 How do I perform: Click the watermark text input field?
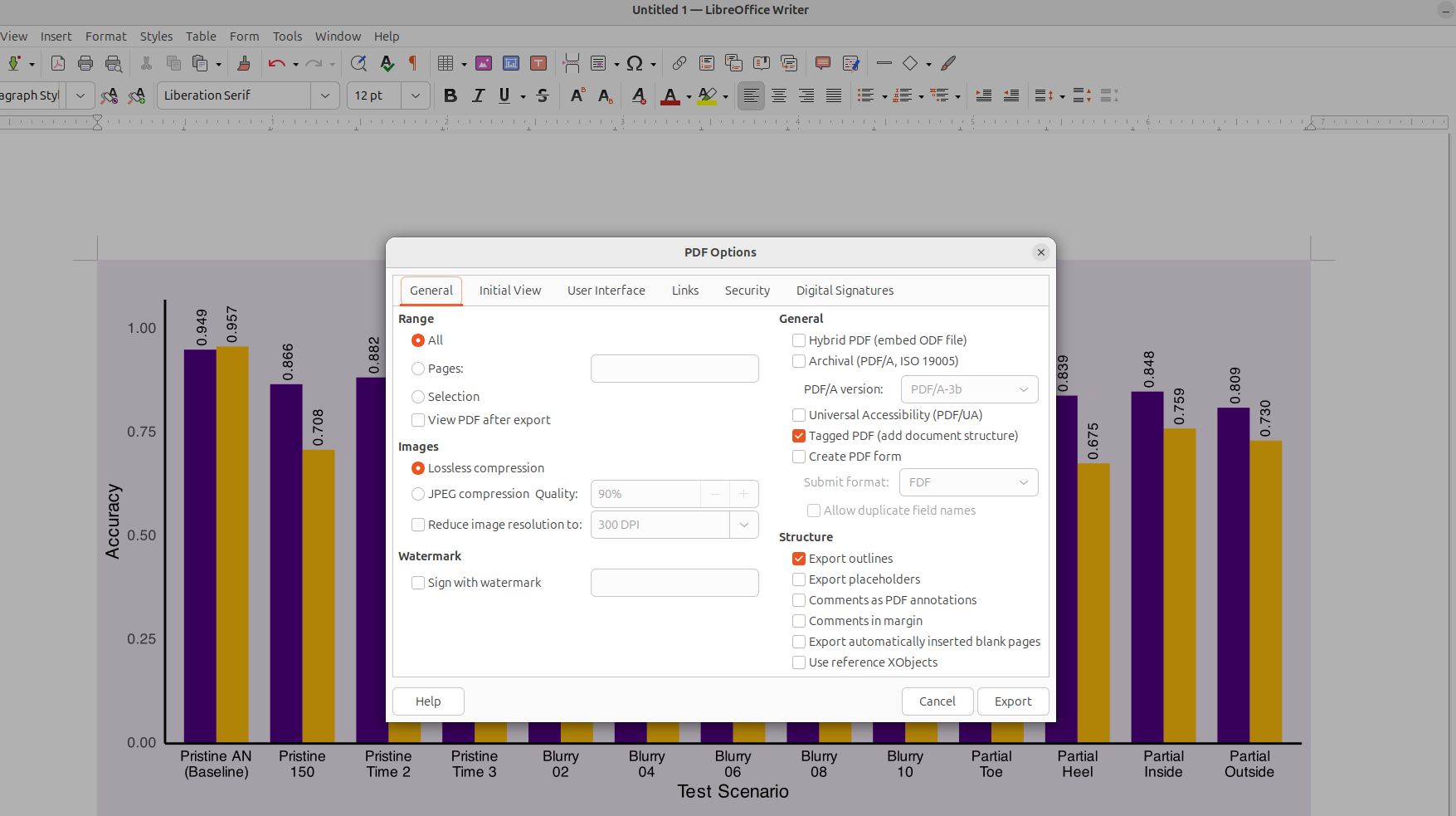674,583
